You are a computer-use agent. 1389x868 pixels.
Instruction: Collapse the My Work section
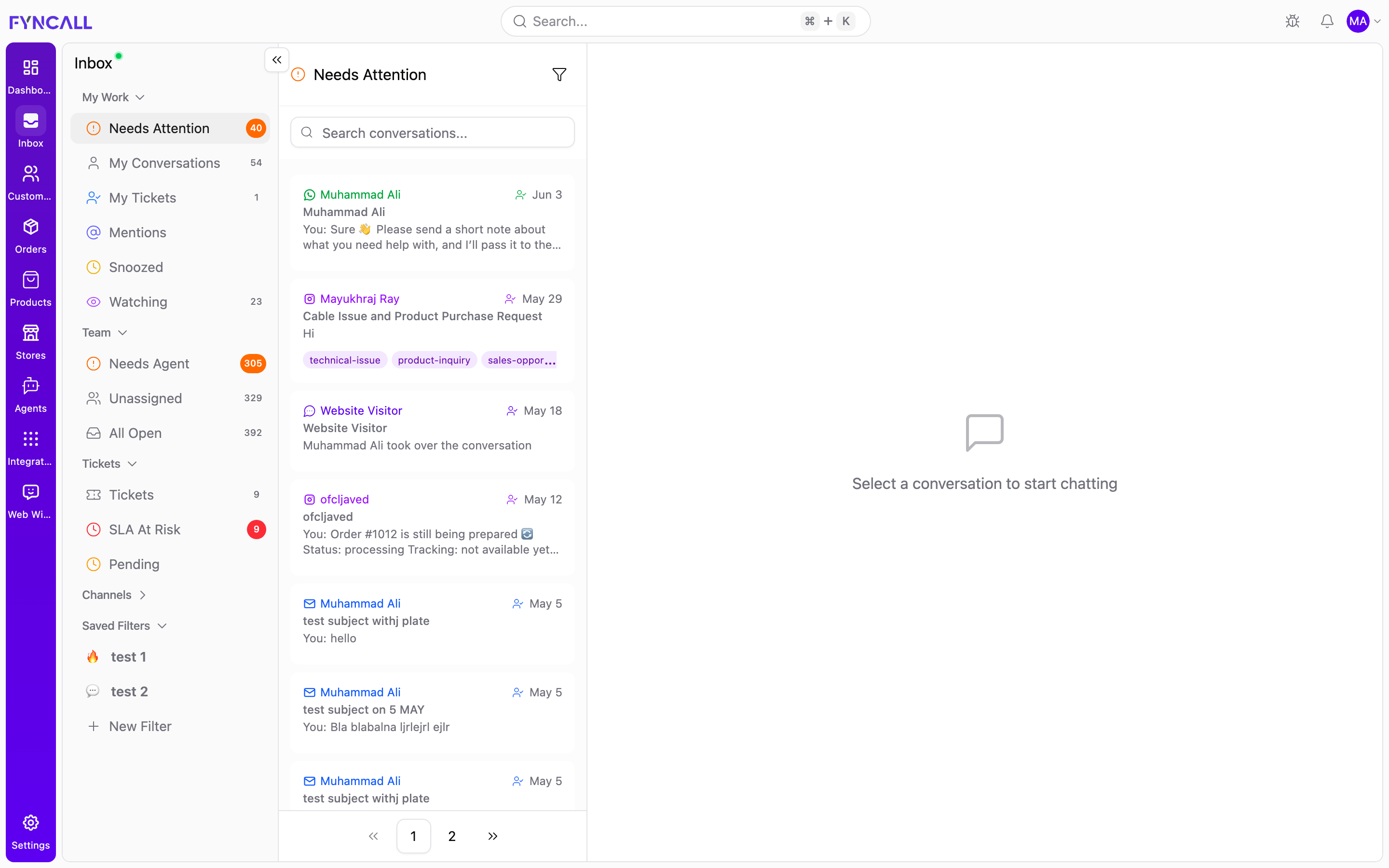[113, 97]
